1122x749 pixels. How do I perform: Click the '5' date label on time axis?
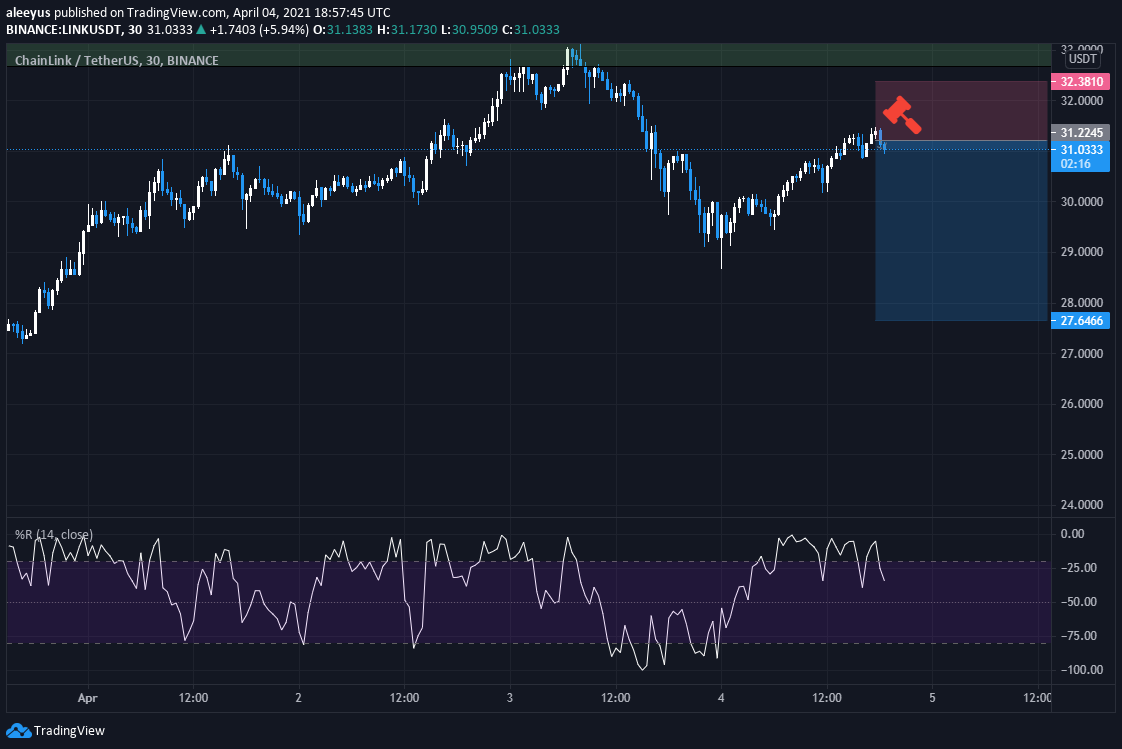click(x=932, y=697)
